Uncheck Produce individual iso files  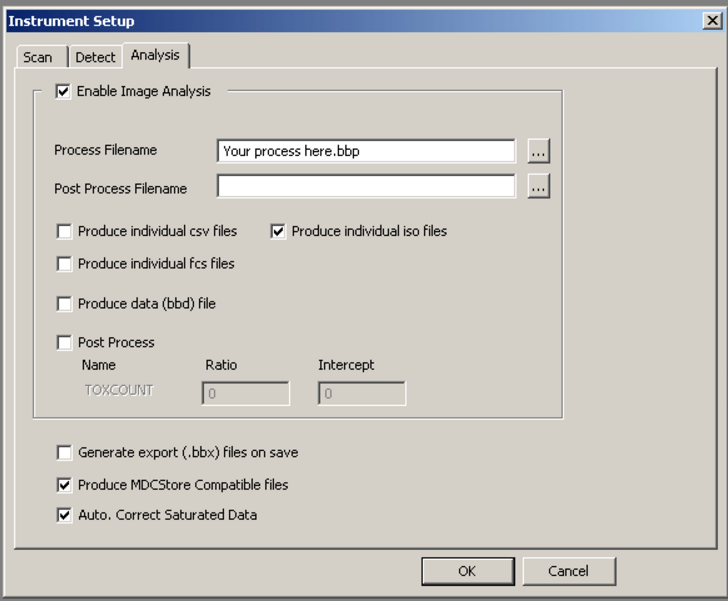click(279, 231)
